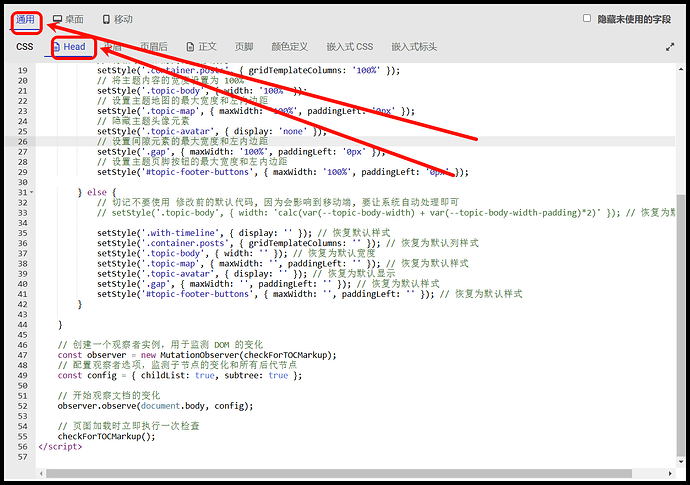
Task: Click the const observer = new MutationObserver line
Action: click(x=197, y=355)
